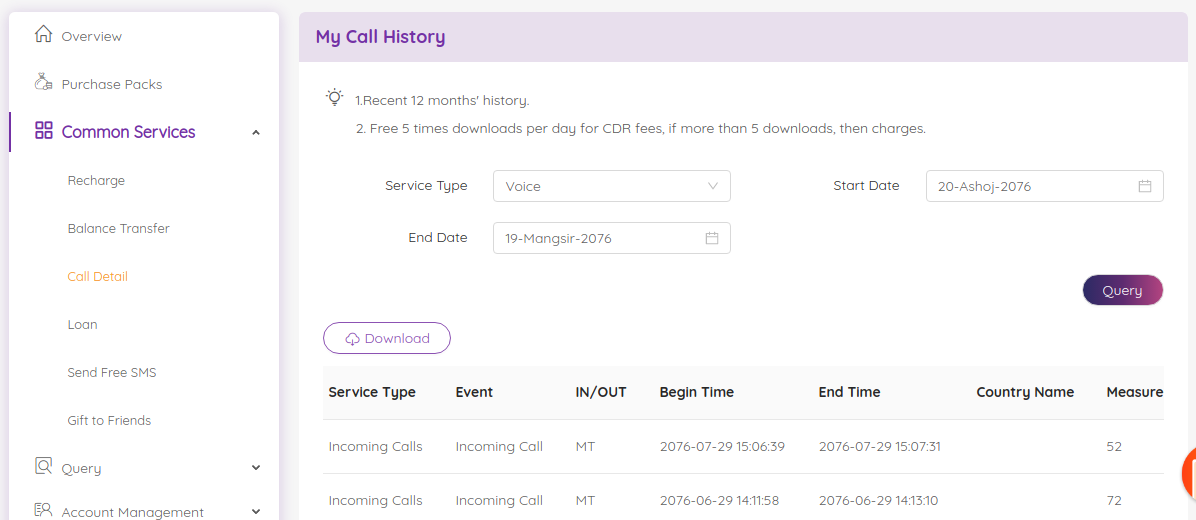Click the Start Date field 20-Ashoj-2076
This screenshot has height=520, width=1196.
click(x=1045, y=186)
